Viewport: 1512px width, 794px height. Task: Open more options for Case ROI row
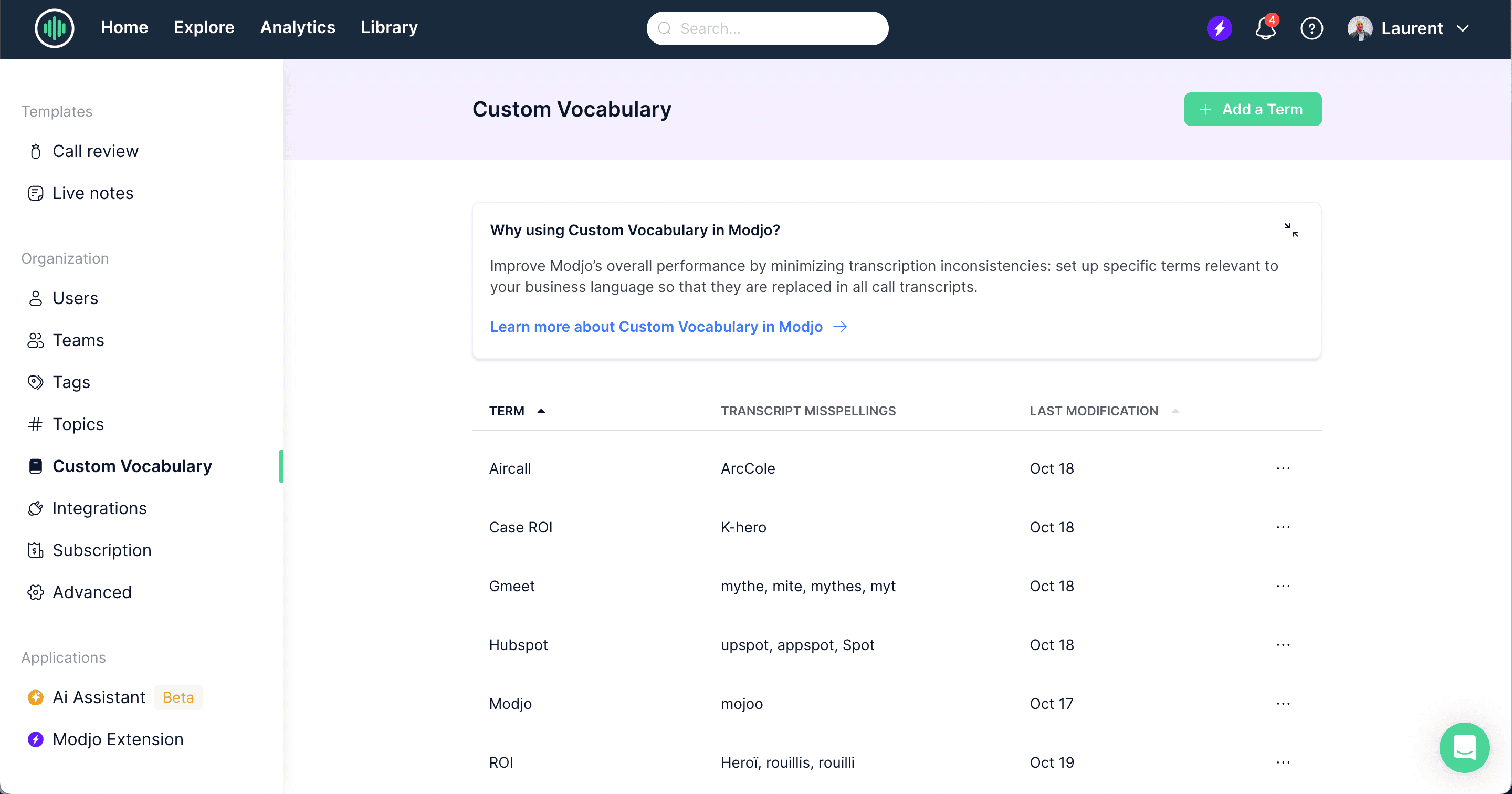pyautogui.click(x=1283, y=527)
